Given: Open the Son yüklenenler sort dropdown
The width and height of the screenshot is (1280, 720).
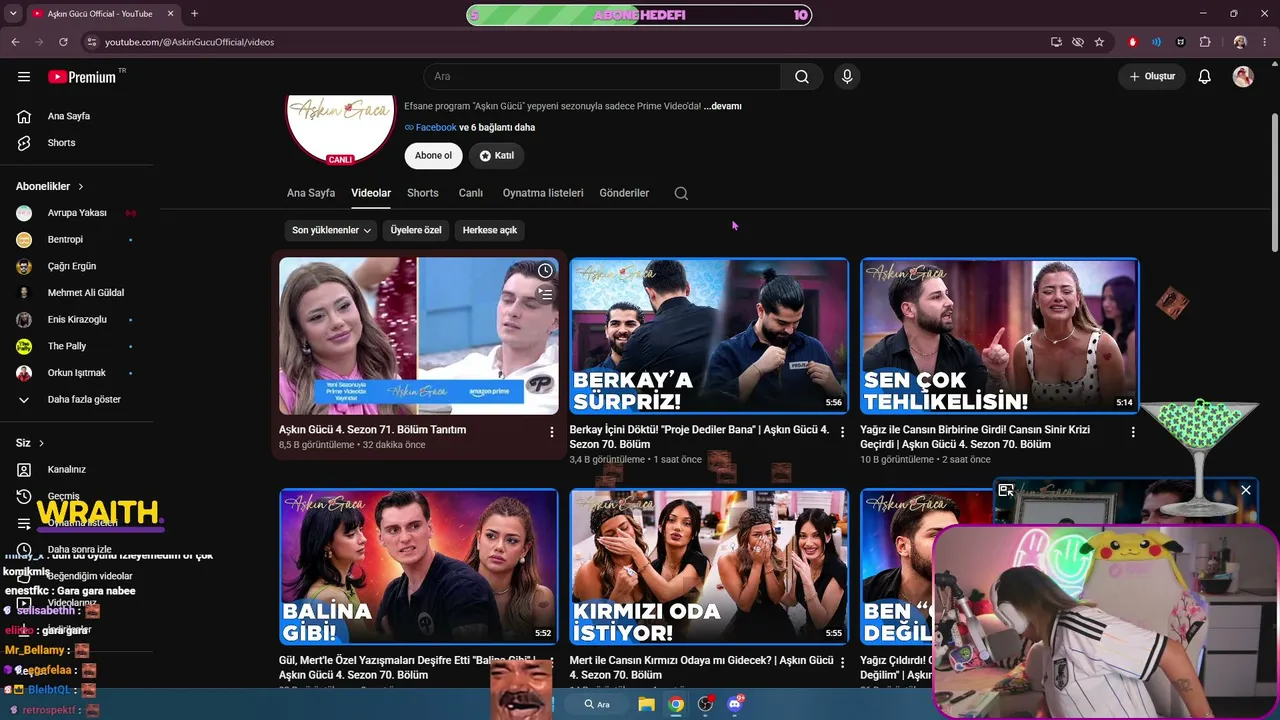Looking at the screenshot, I should point(331,230).
